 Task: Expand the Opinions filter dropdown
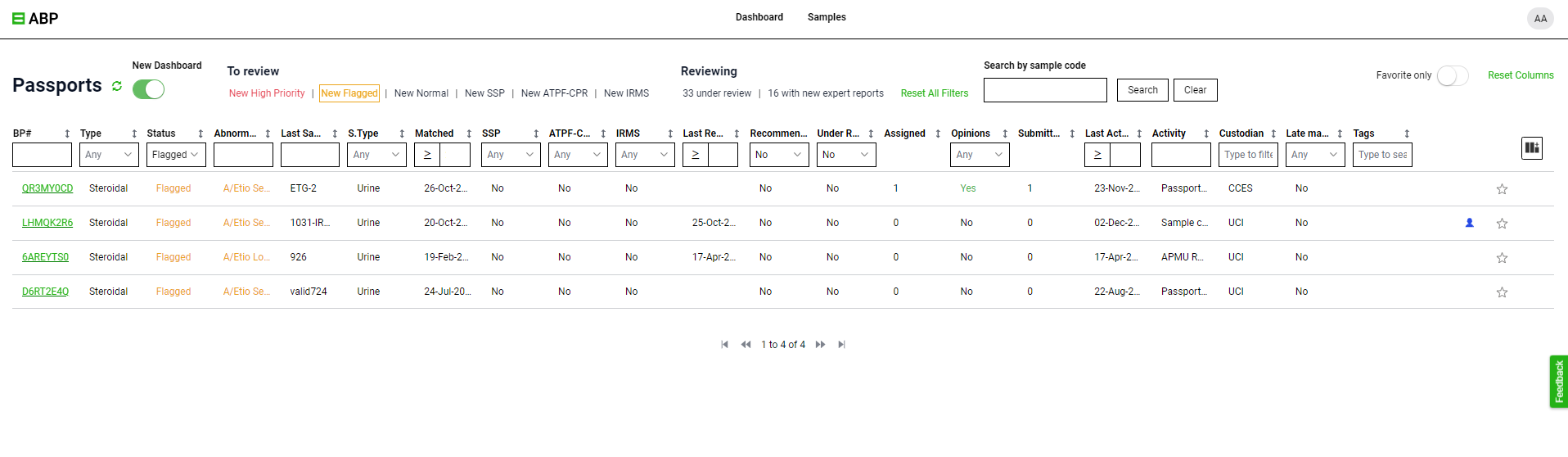point(980,155)
